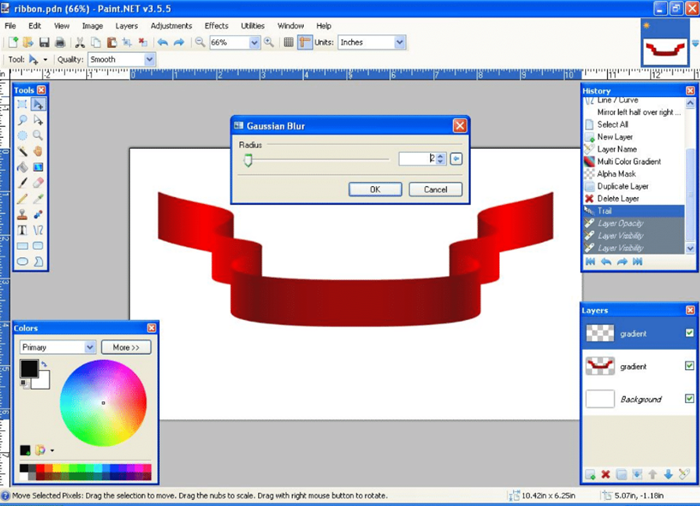Open the Effects menu
The image size is (700, 506).
[x=216, y=26]
